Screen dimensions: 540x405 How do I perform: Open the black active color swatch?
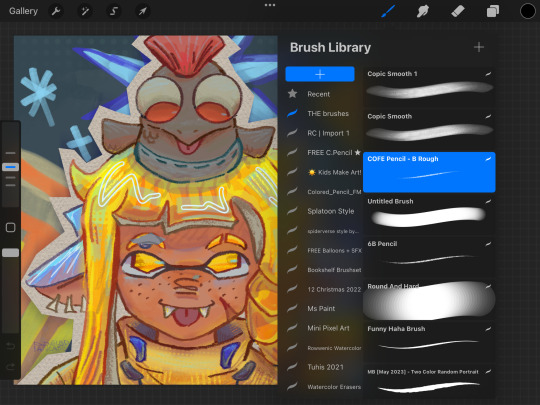click(x=528, y=11)
